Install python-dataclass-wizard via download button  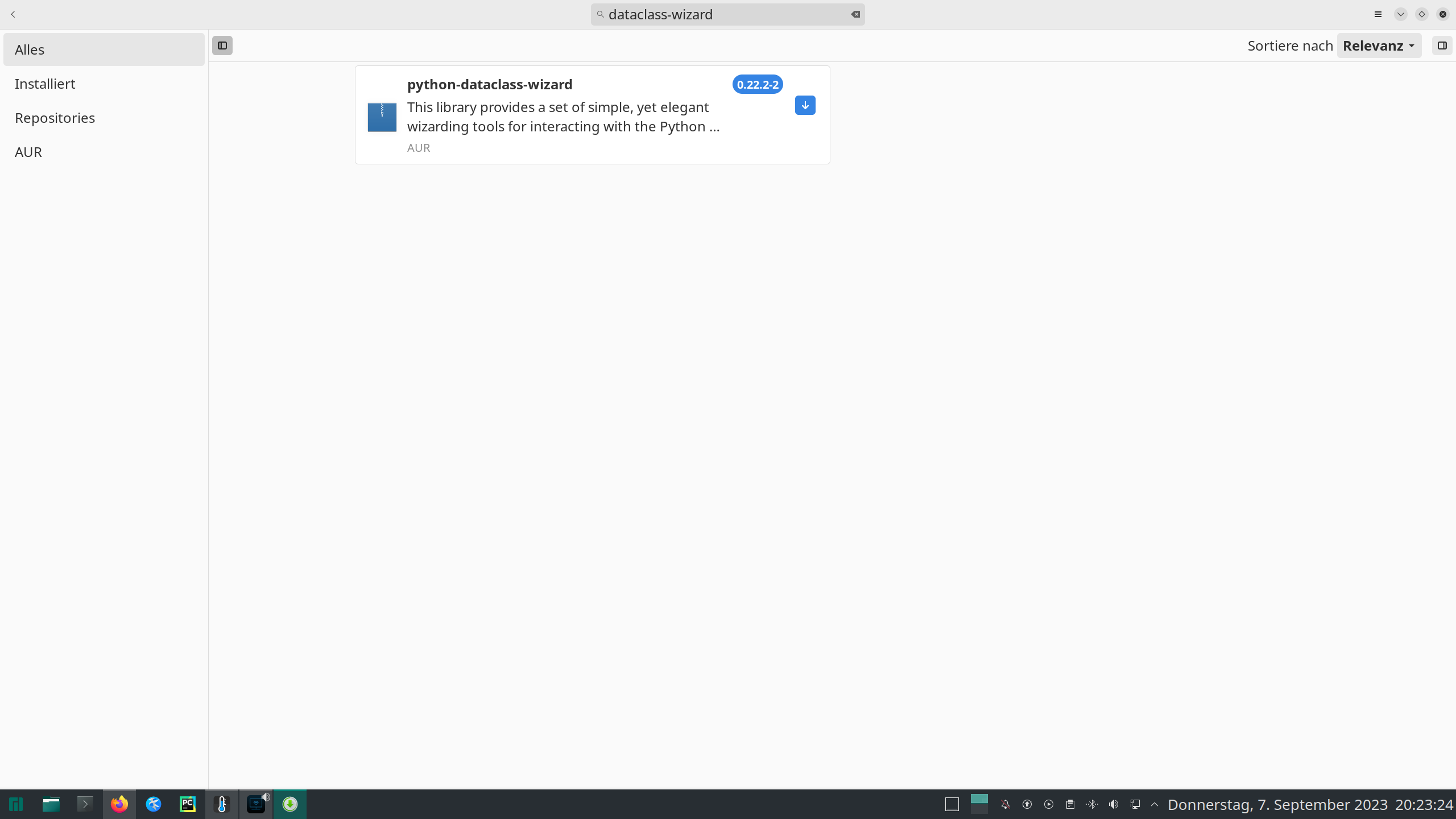(x=805, y=105)
